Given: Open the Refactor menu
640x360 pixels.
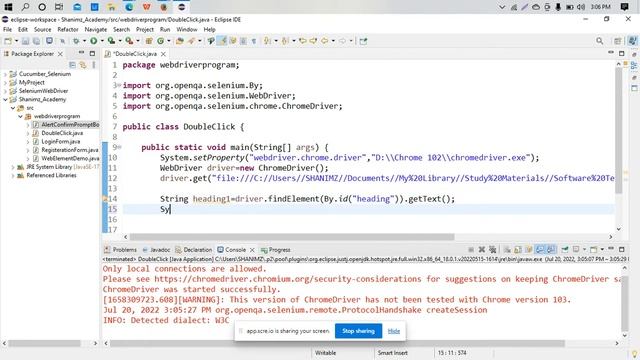Looking at the screenshot, I should [x=68, y=29].
